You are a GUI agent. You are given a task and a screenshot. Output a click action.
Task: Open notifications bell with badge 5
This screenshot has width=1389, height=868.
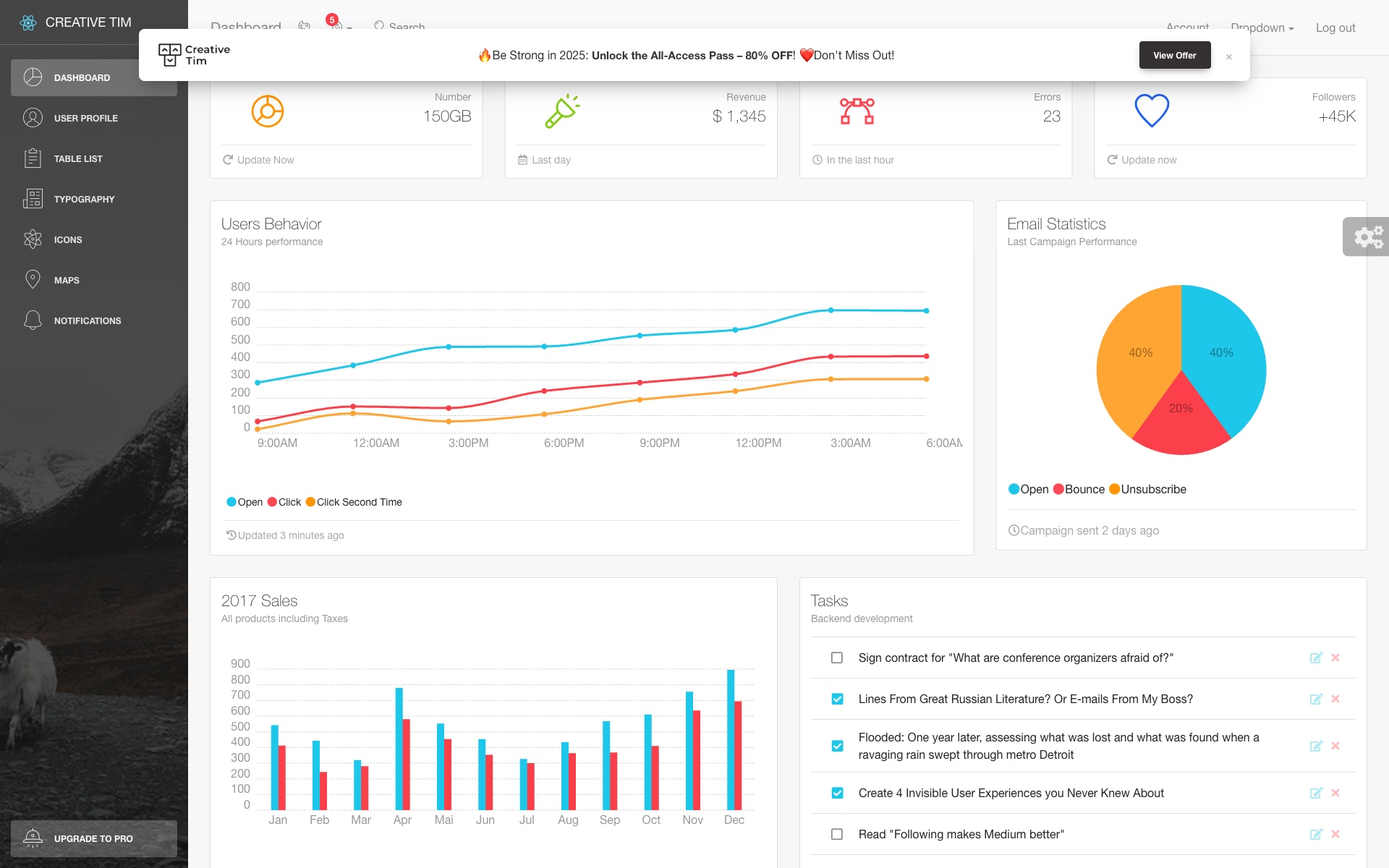337,26
